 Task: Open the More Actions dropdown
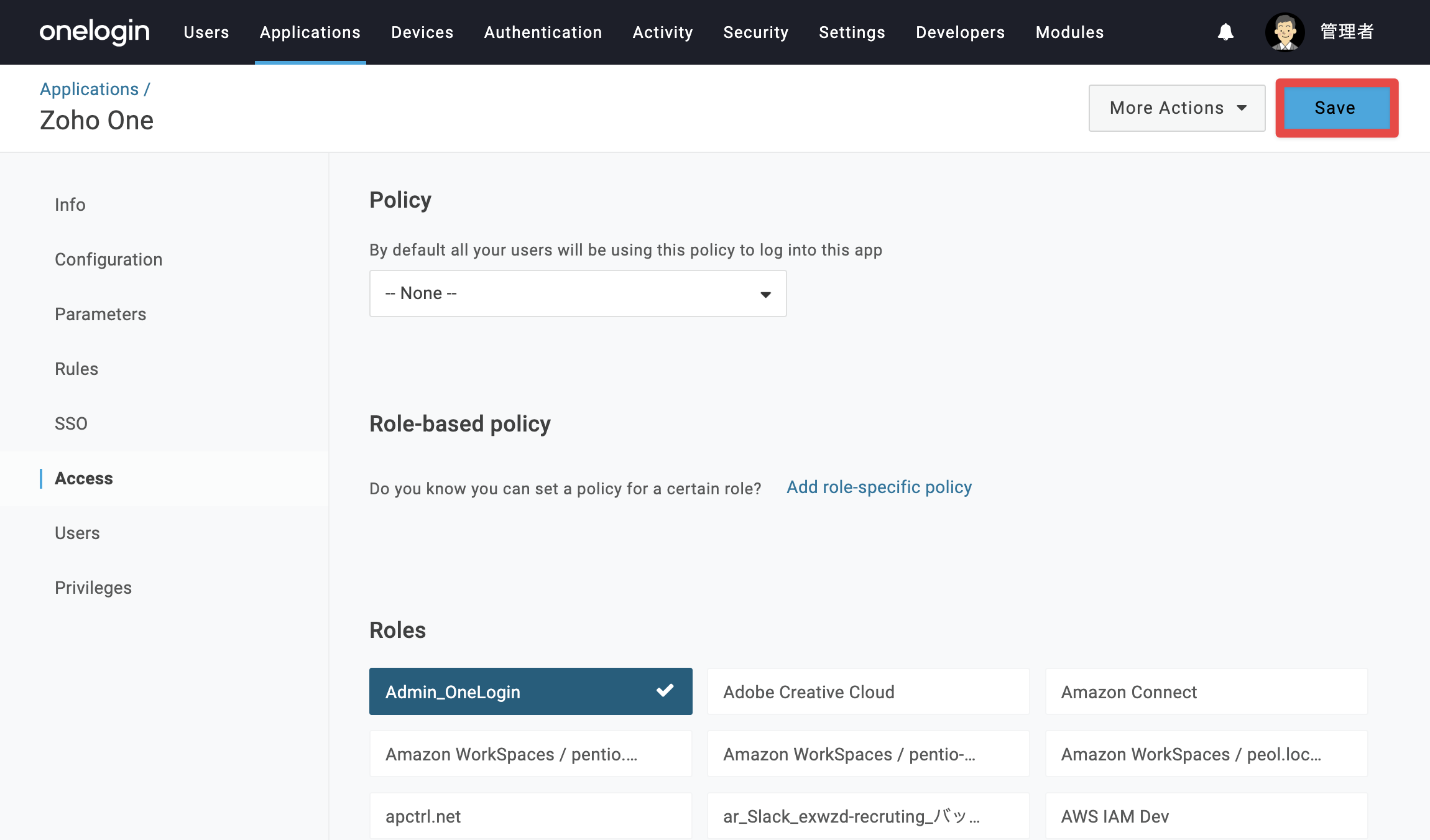[1176, 108]
